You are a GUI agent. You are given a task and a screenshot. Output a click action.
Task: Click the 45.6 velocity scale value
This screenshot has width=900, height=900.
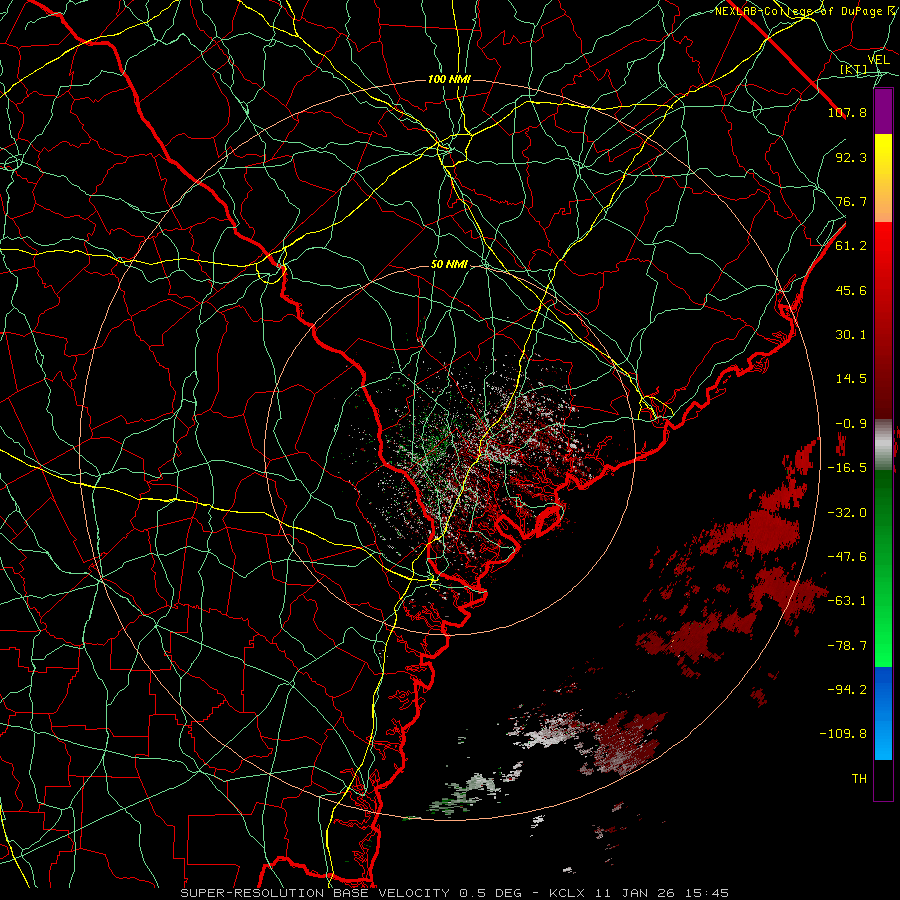(851, 290)
